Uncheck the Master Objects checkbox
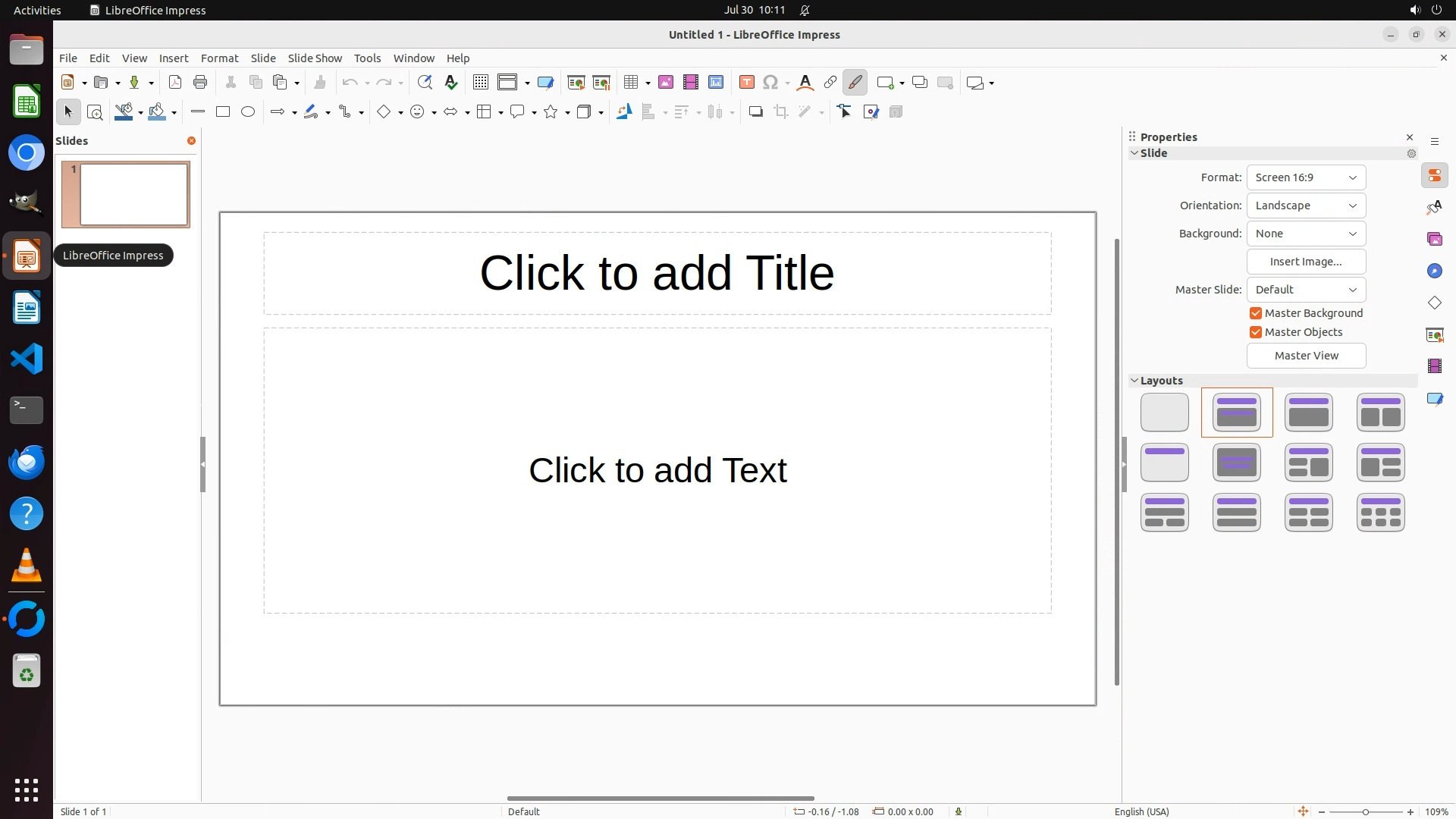1456x819 pixels. pos(1256,332)
